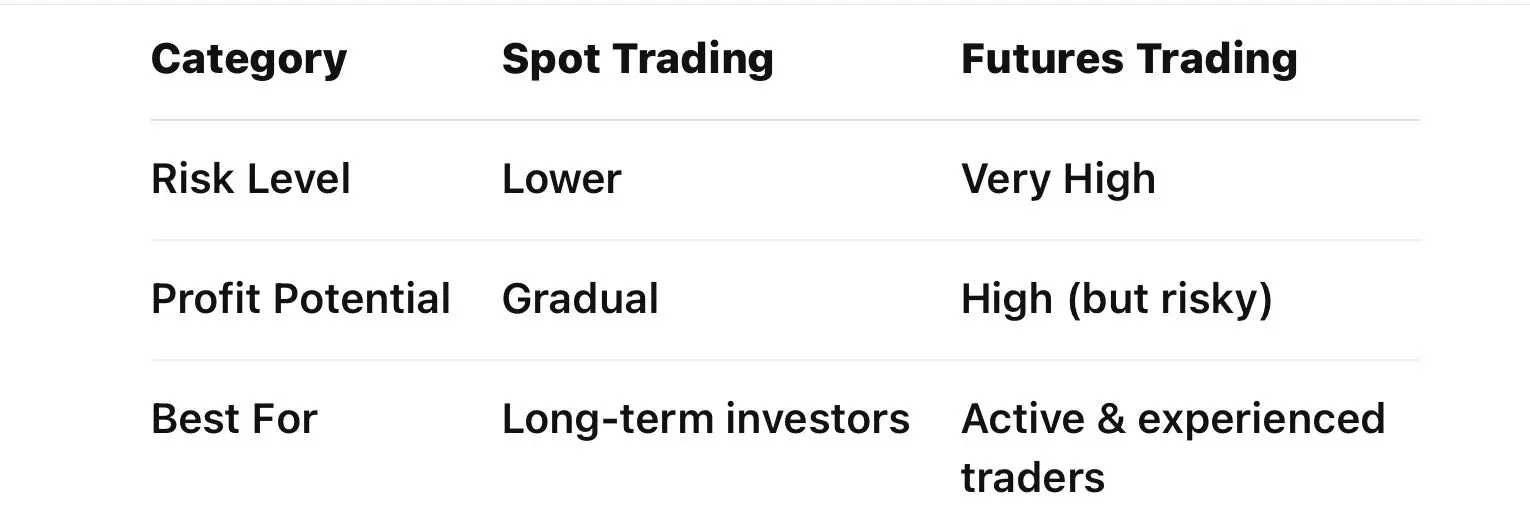Click the High (but risky) cell

tap(1116, 299)
